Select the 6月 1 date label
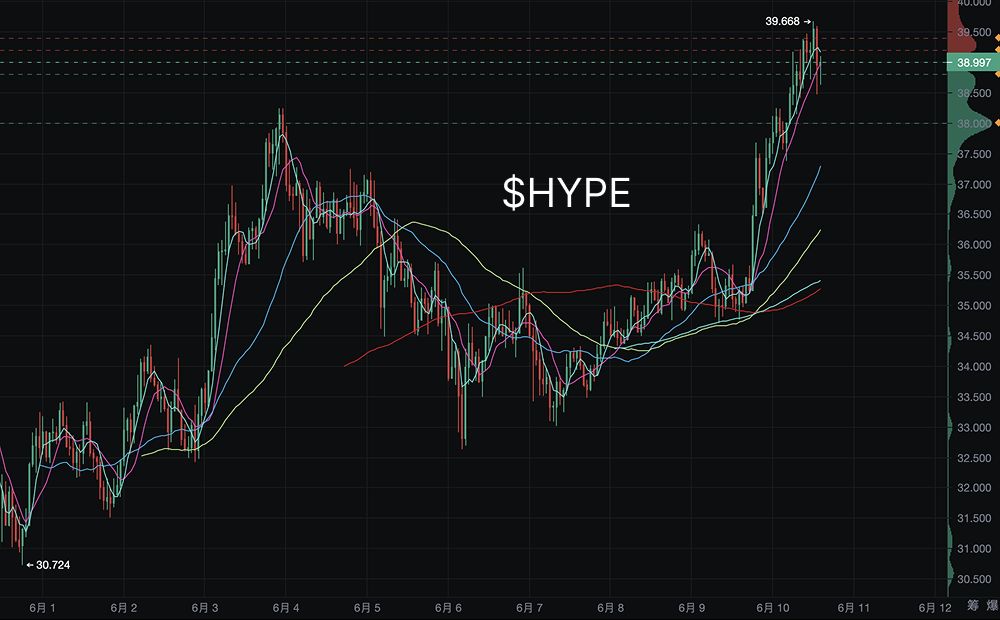 42,608
